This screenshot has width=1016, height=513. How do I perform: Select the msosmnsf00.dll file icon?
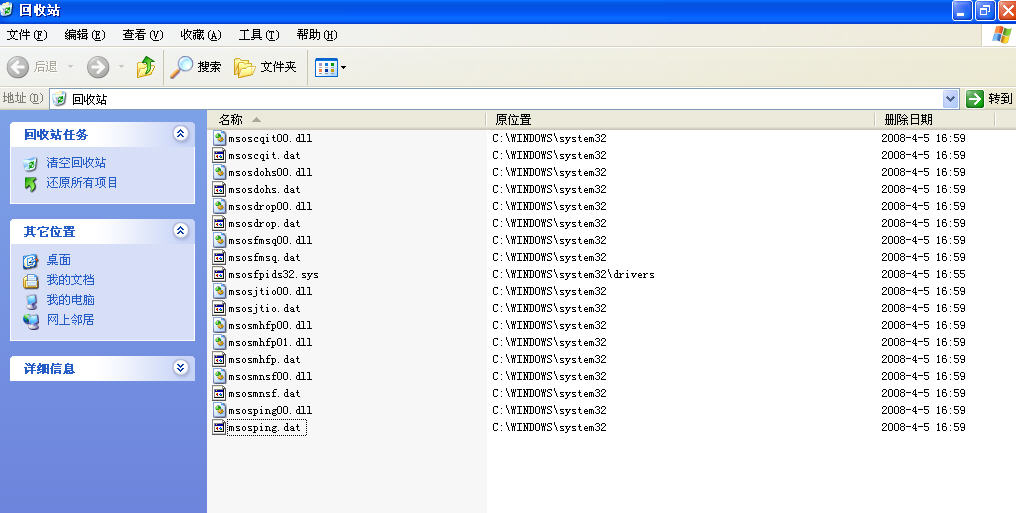(x=219, y=376)
